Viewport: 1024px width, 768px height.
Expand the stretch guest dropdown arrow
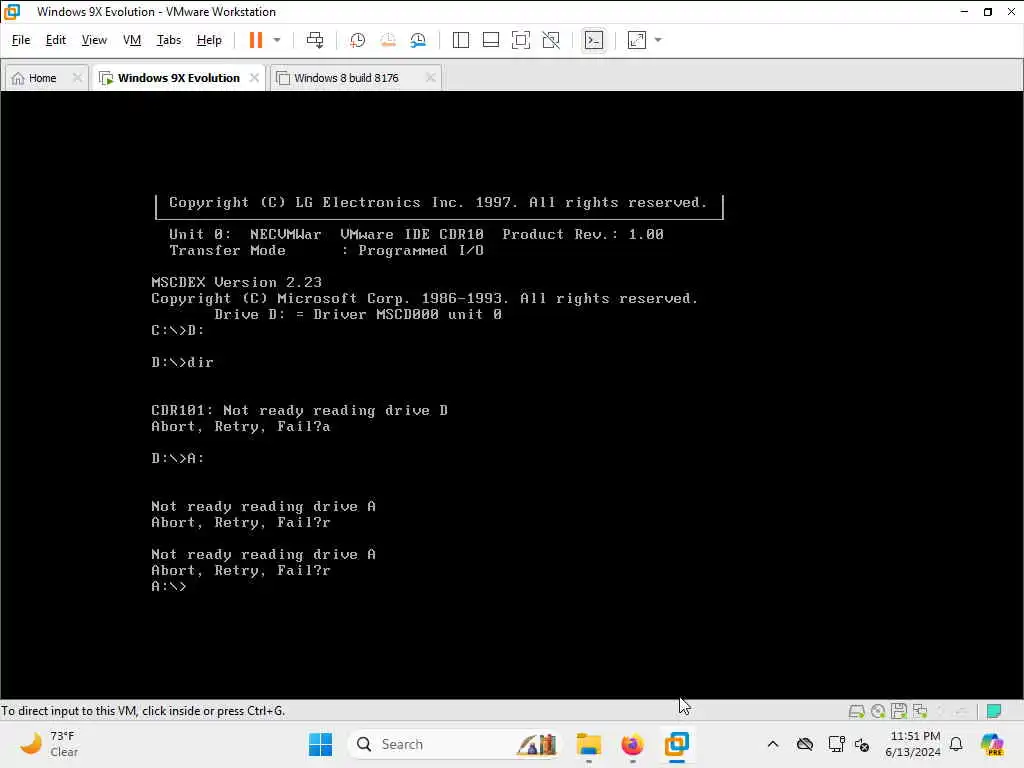(658, 40)
